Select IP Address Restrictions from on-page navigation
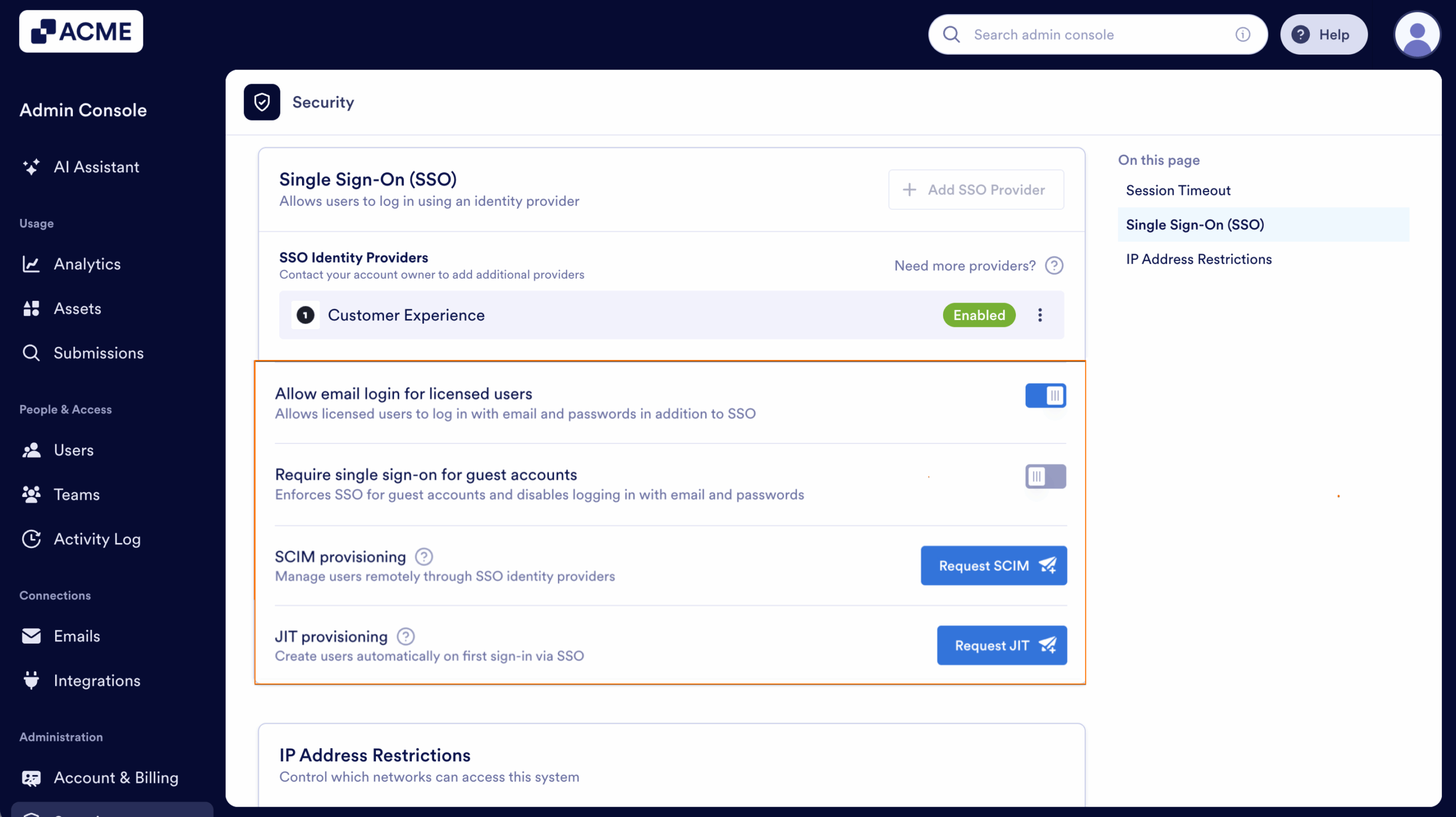Image resolution: width=1456 pixels, height=817 pixels. point(1198,259)
